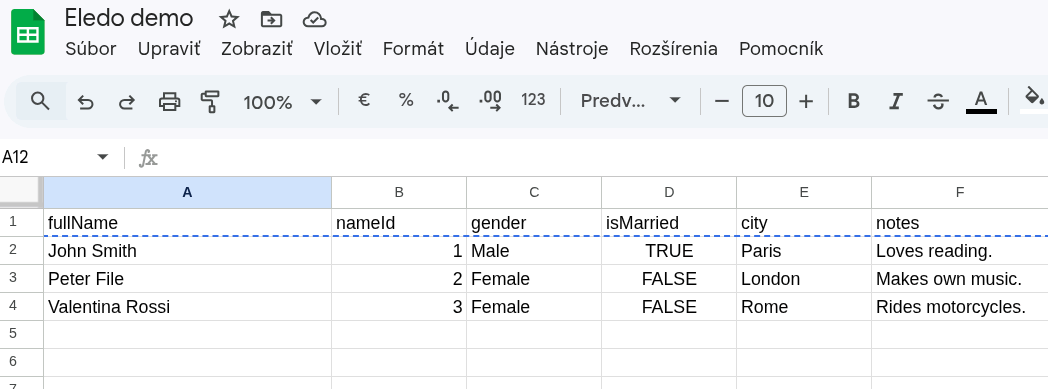This screenshot has width=1048, height=389.
Task: Select column C header
Action: (x=534, y=192)
